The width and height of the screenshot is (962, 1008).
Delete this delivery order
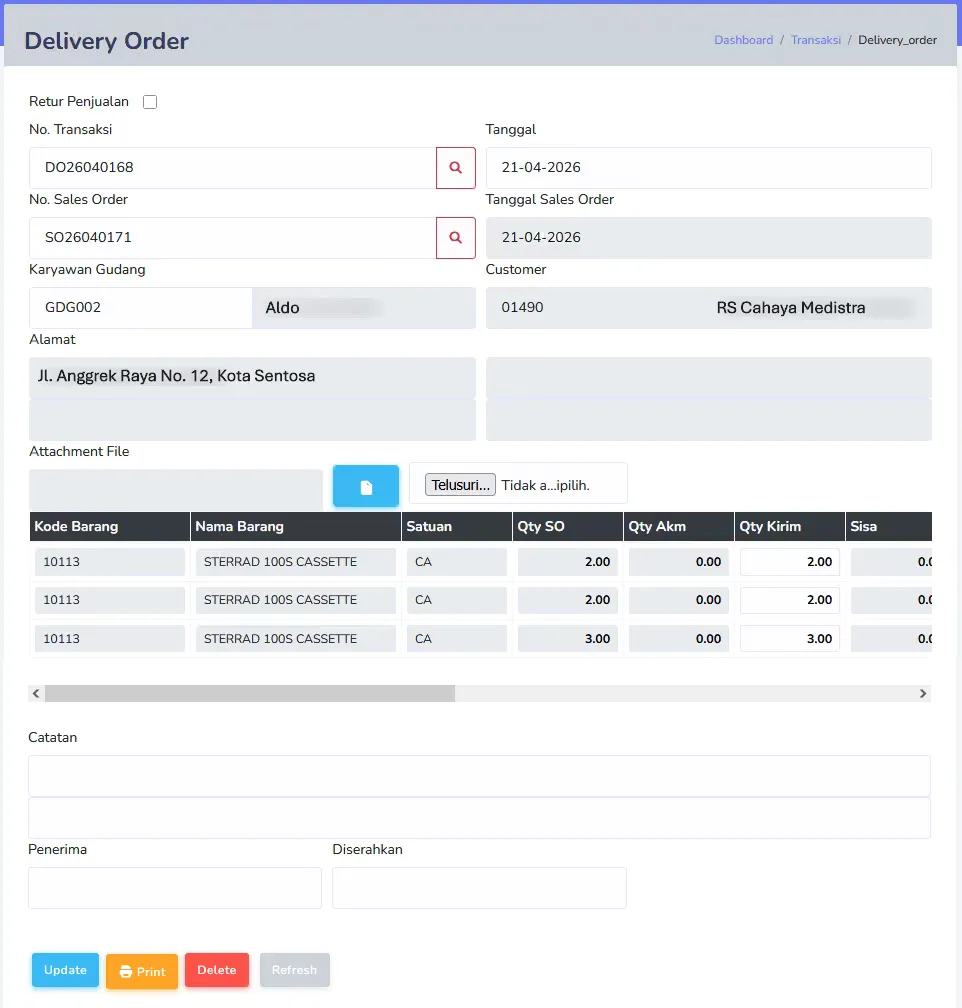click(217, 969)
